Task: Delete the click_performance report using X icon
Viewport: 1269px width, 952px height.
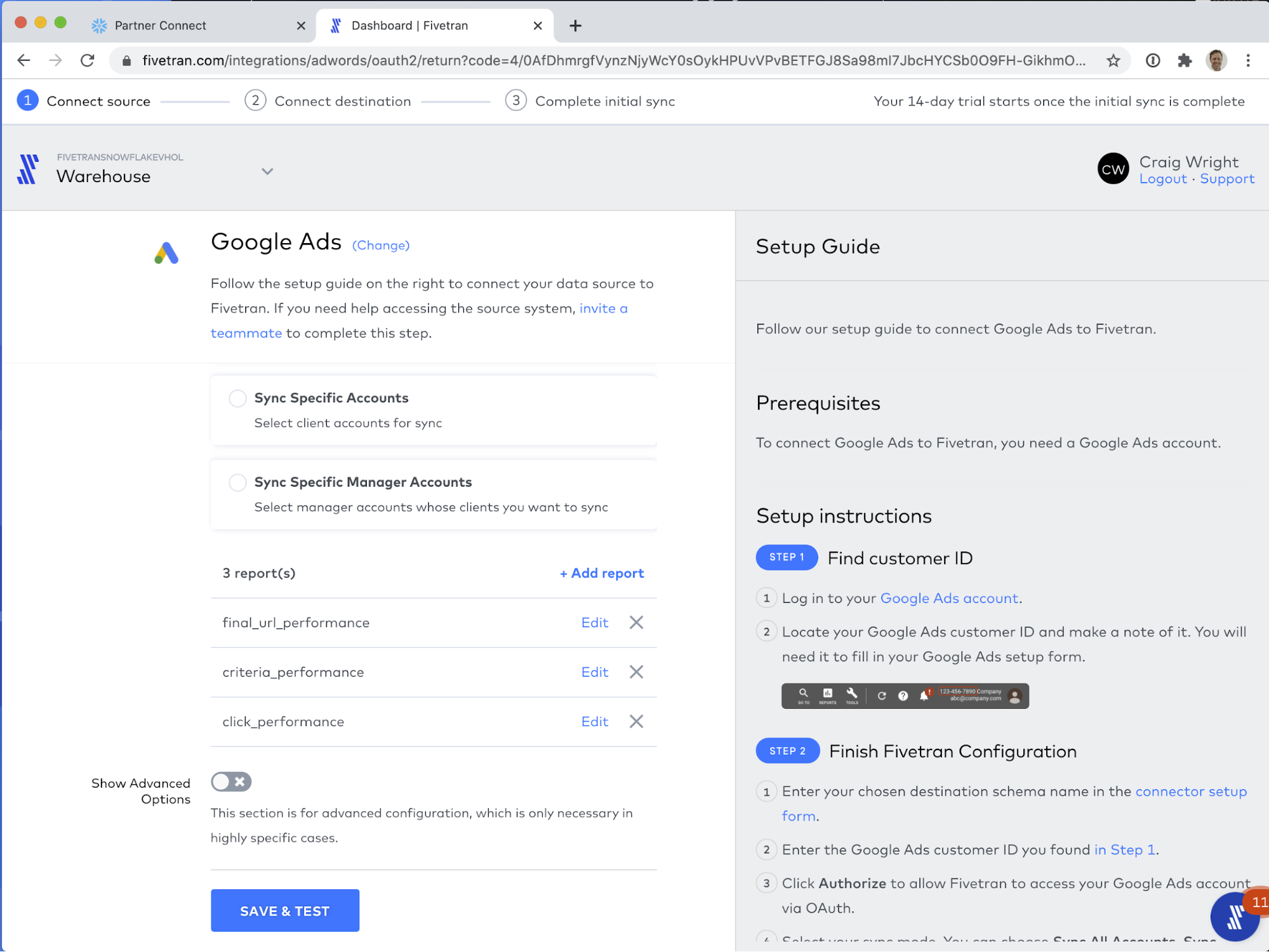Action: (636, 722)
